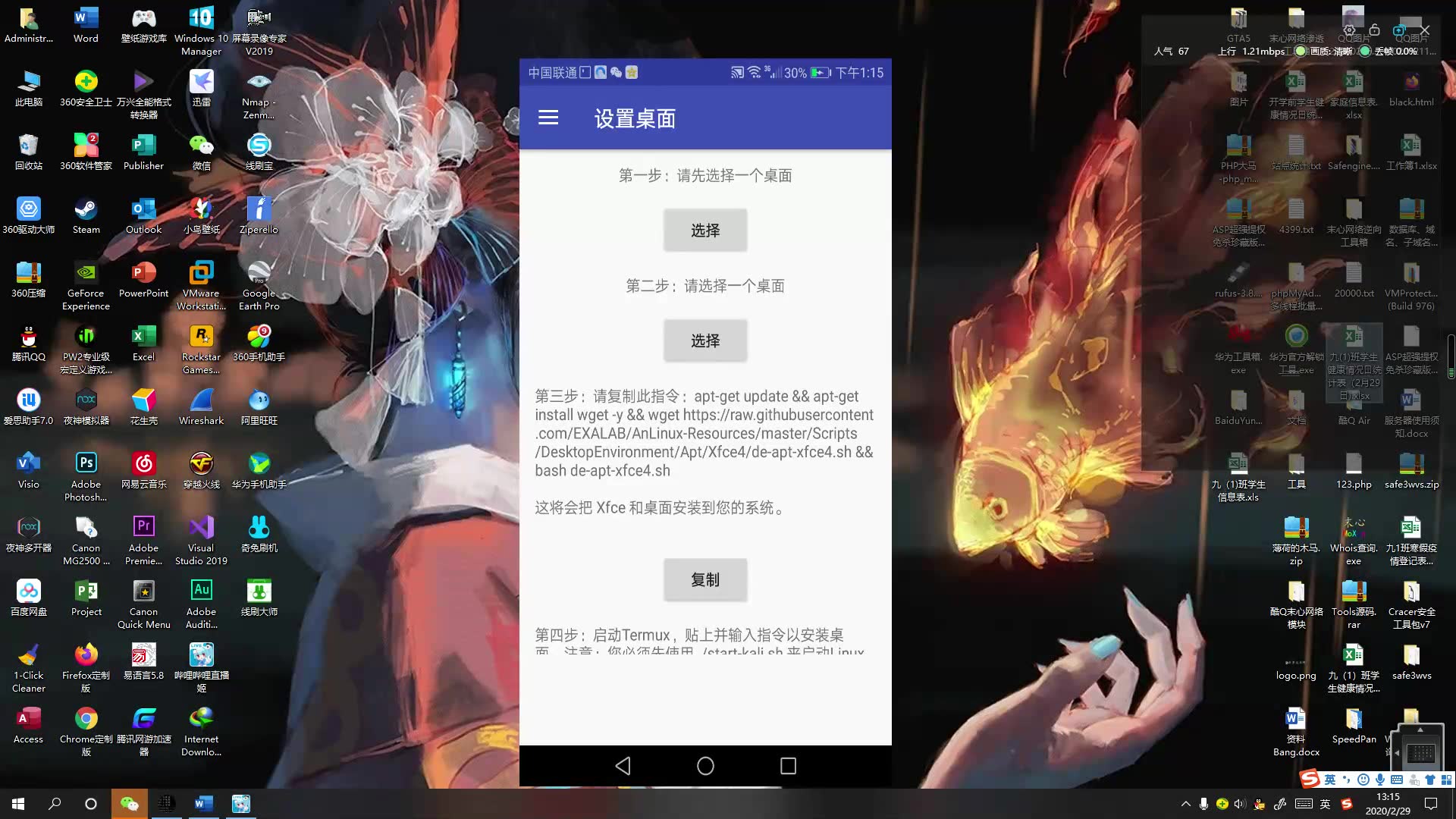This screenshot has height=819, width=1456.
Task: Expand 设置桌面 app navigation menu
Action: [549, 119]
